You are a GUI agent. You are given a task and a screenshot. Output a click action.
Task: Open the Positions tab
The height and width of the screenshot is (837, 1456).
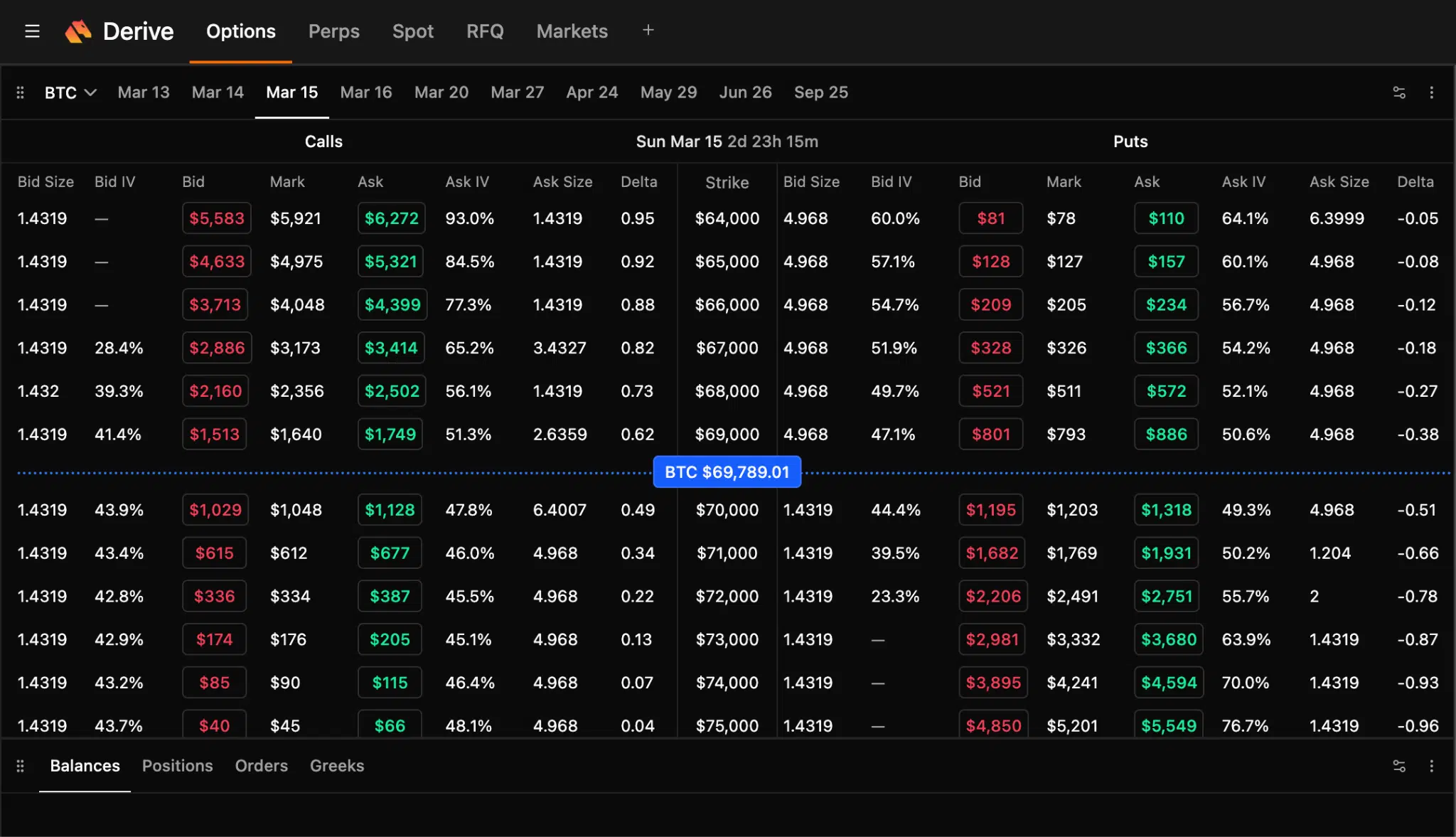point(177,766)
